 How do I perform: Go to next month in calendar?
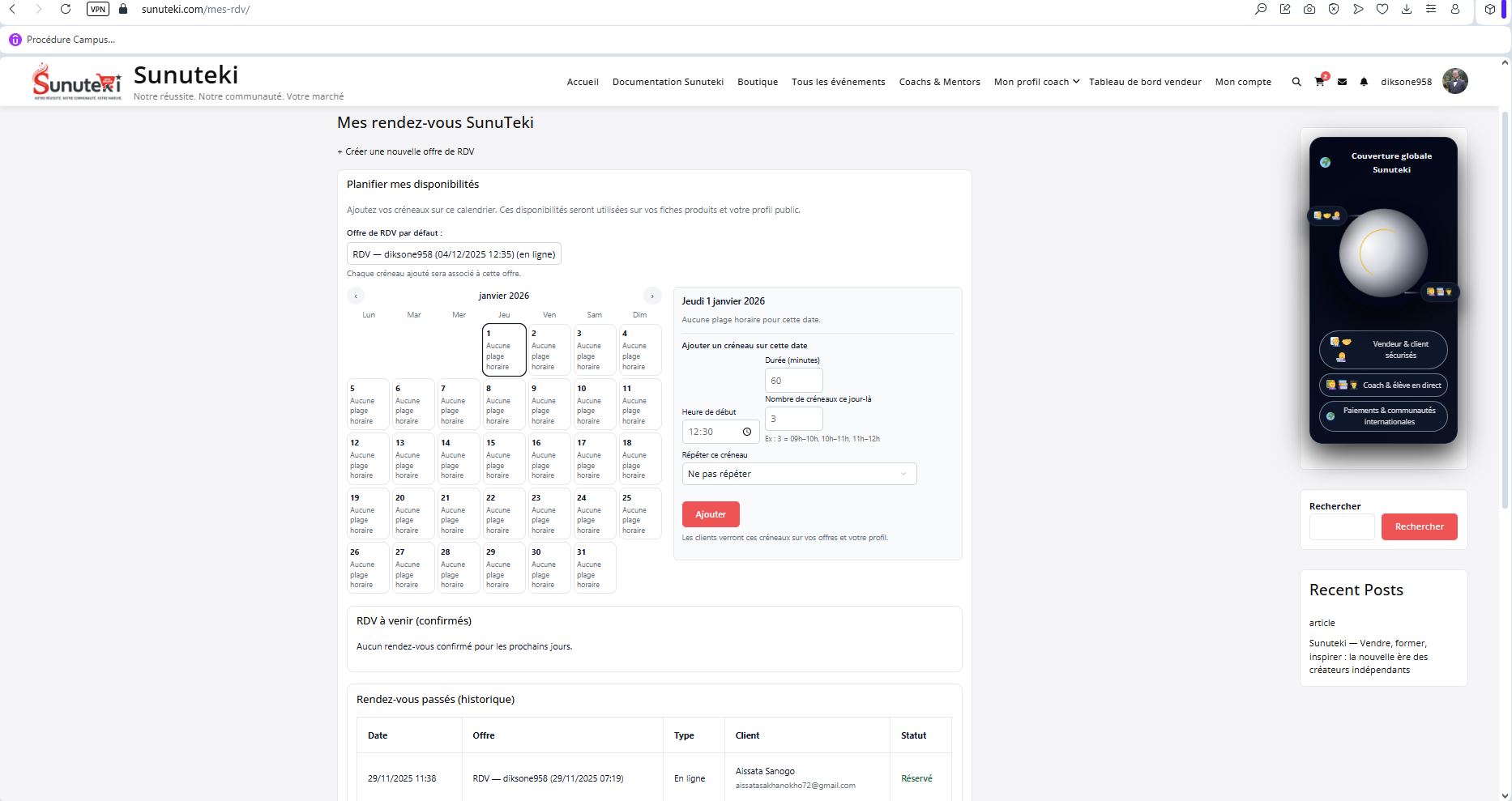click(652, 296)
